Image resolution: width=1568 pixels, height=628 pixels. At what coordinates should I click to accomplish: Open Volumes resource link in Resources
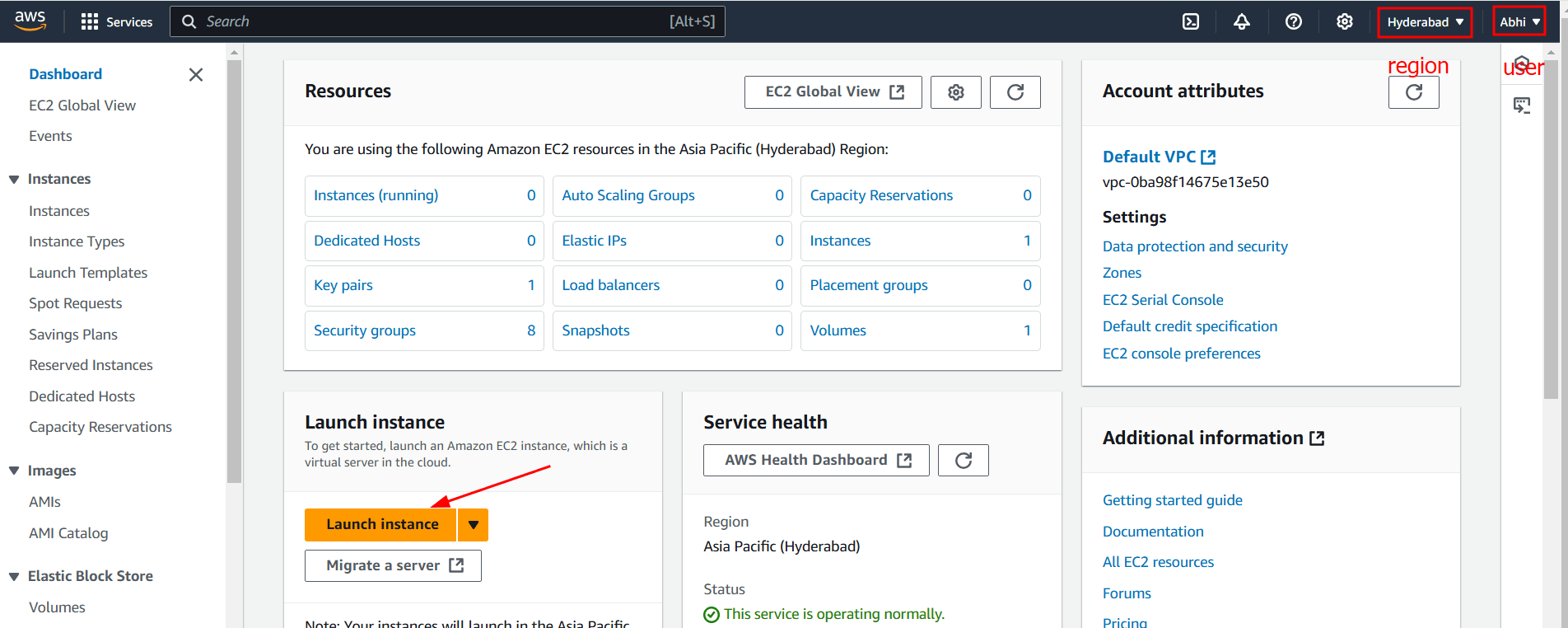[838, 330]
